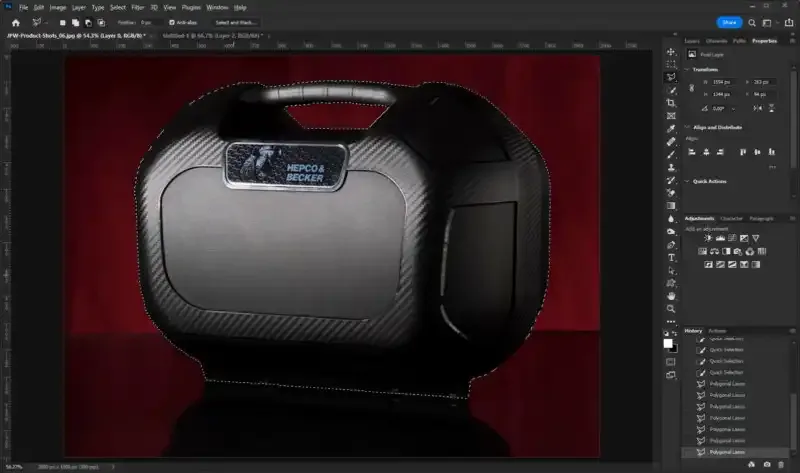Select the Type tool
The height and width of the screenshot is (473, 800).
[x=671, y=257]
